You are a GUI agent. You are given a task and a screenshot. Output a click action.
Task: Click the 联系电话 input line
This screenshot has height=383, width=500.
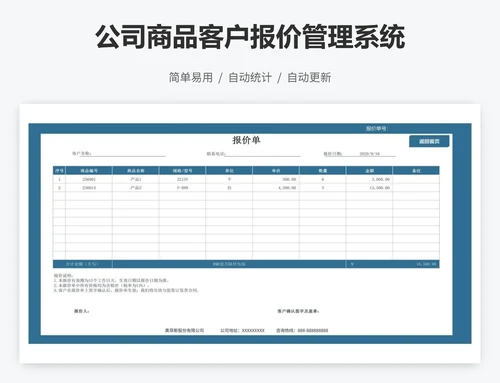[x=263, y=154]
